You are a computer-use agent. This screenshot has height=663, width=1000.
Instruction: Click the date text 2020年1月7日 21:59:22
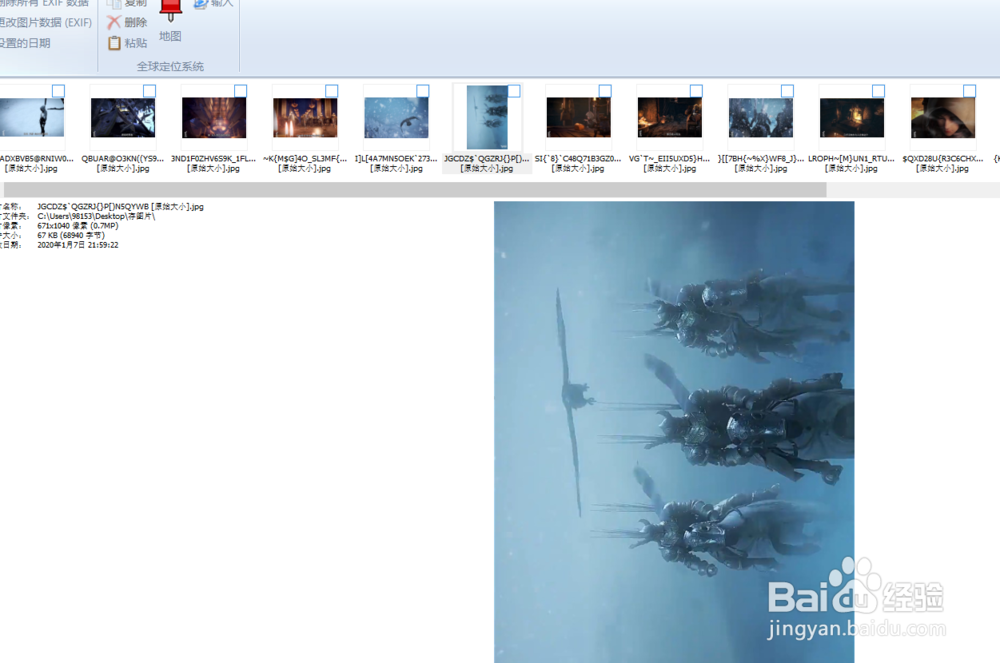coord(78,245)
